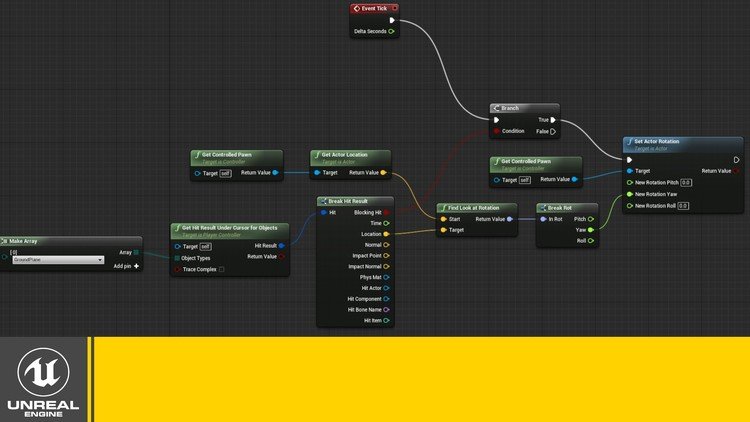The height and width of the screenshot is (422, 750).
Task: Select the Break Hit Result node header
Action: click(x=355, y=201)
